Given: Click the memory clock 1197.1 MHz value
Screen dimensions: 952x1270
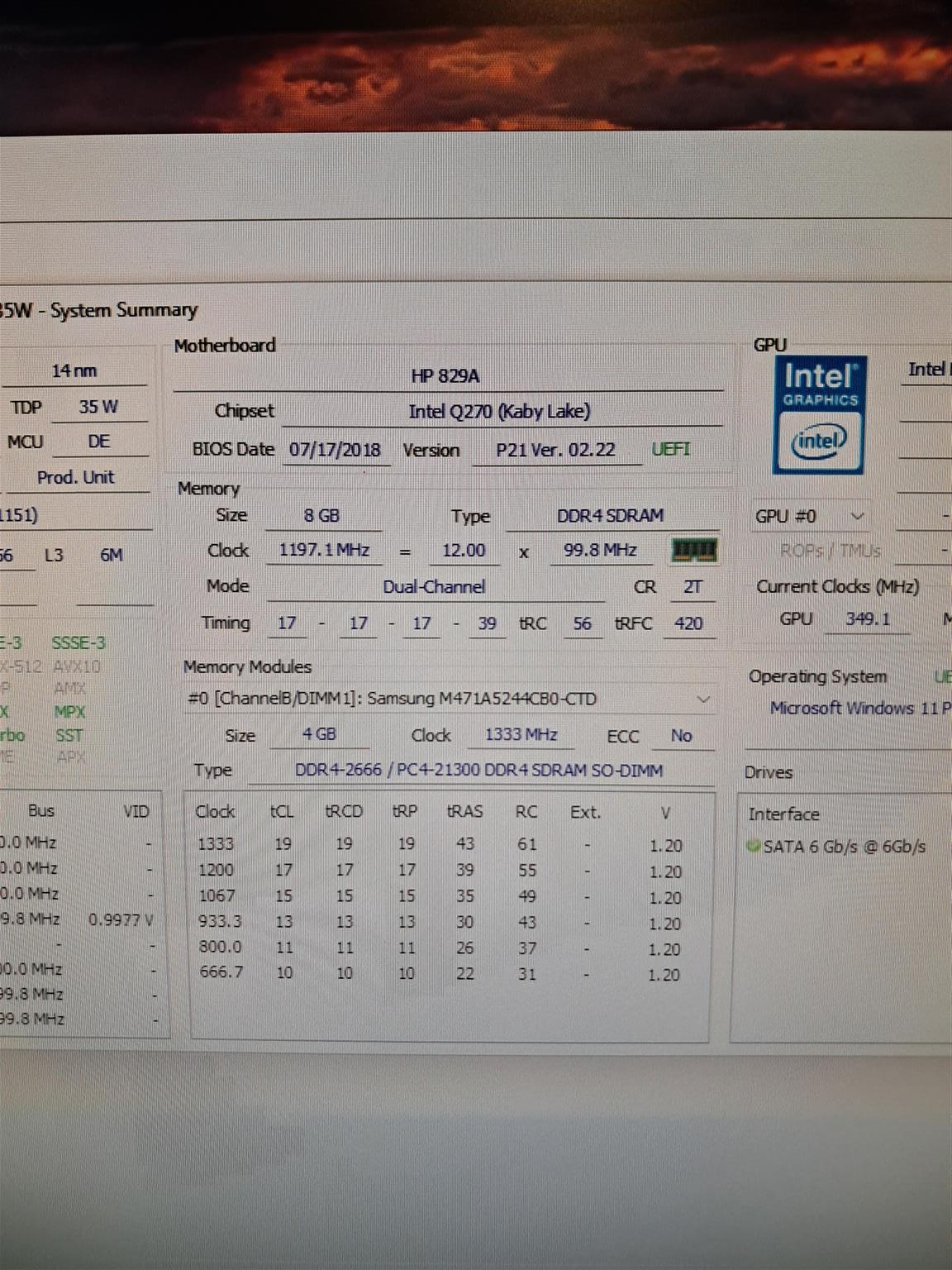Looking at the screenshot, I should [324, 551].
